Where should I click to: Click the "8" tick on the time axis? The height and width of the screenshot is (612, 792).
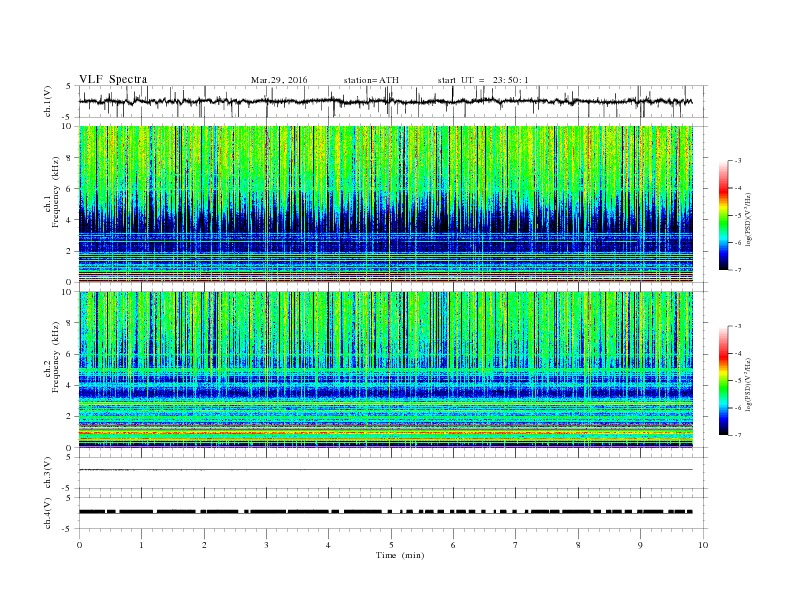tap(578, 545)
